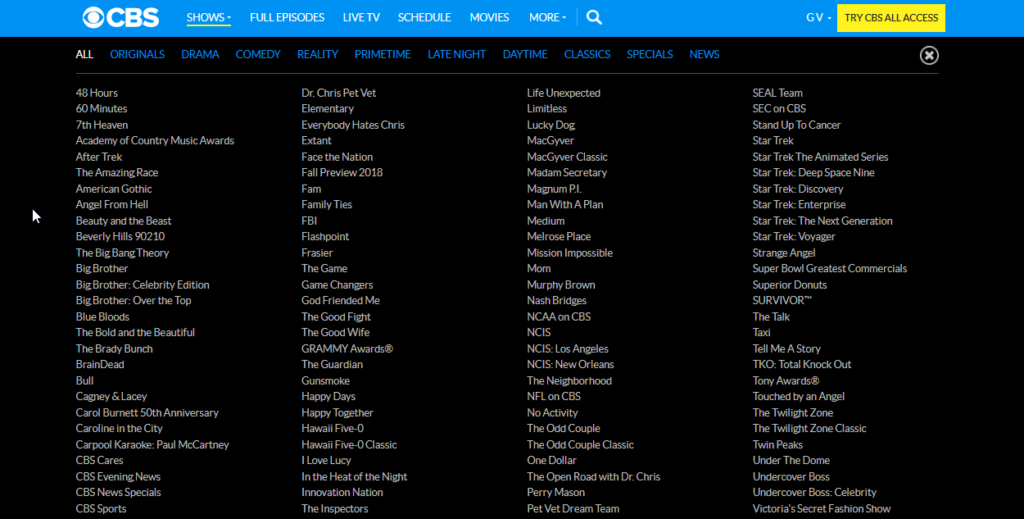
Task: Open Life Unexpected
Action: click(x=564, y=93)
